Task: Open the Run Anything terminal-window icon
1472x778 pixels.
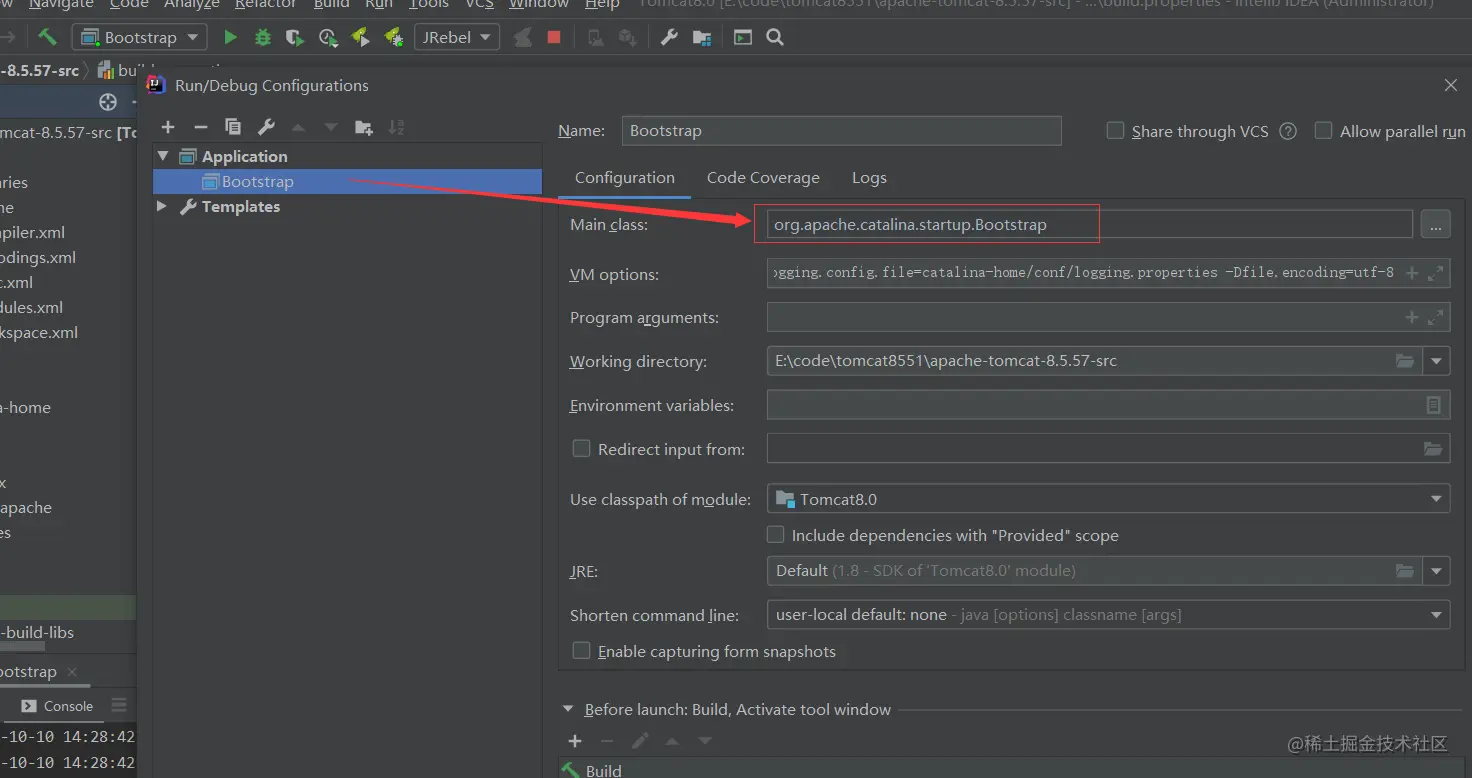Action: (x=742, y=37)
